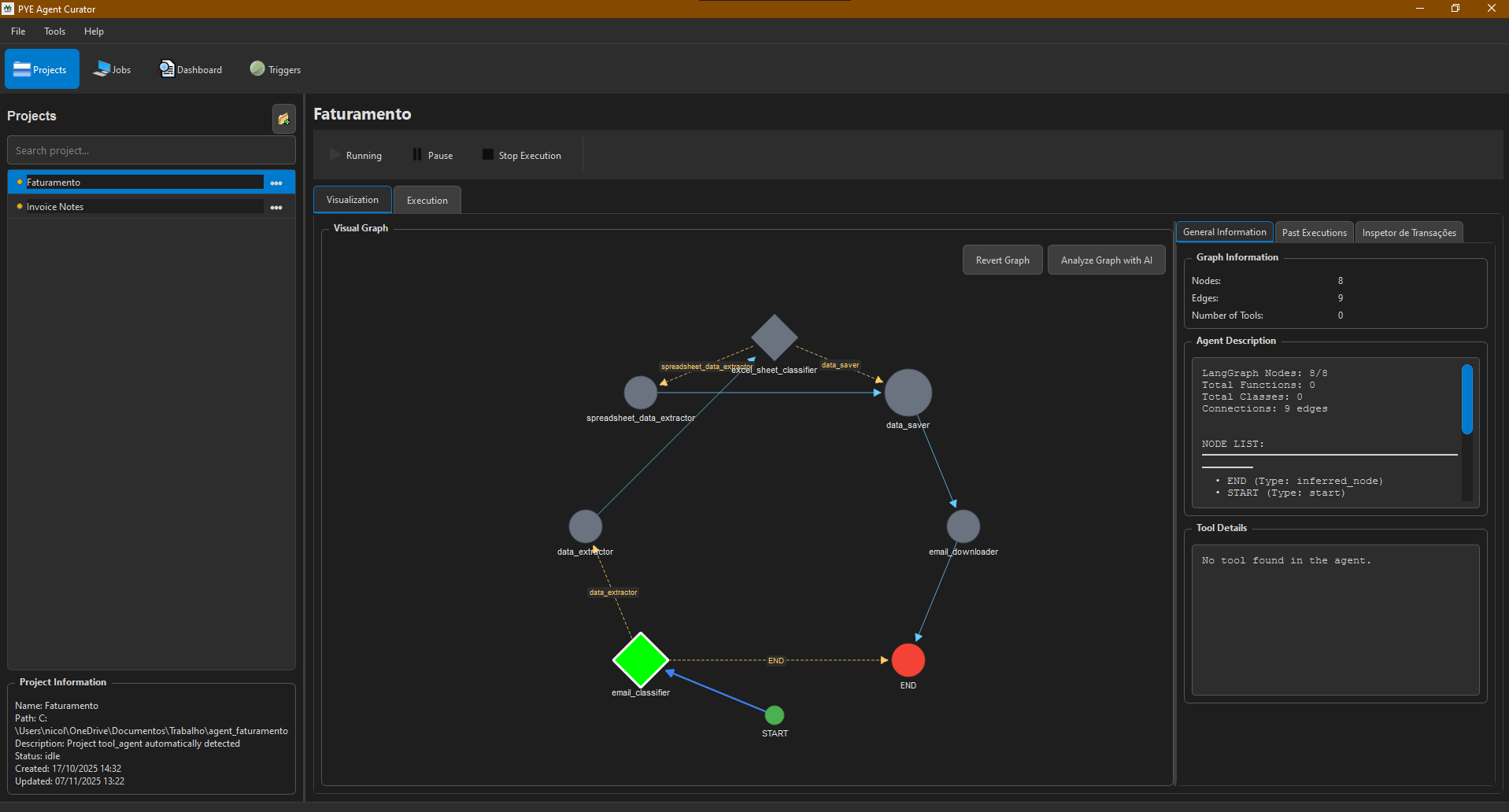Click the Search project input field
Image resolution: width=1509 pixels, height=812 pixels.
pos(151,149)
